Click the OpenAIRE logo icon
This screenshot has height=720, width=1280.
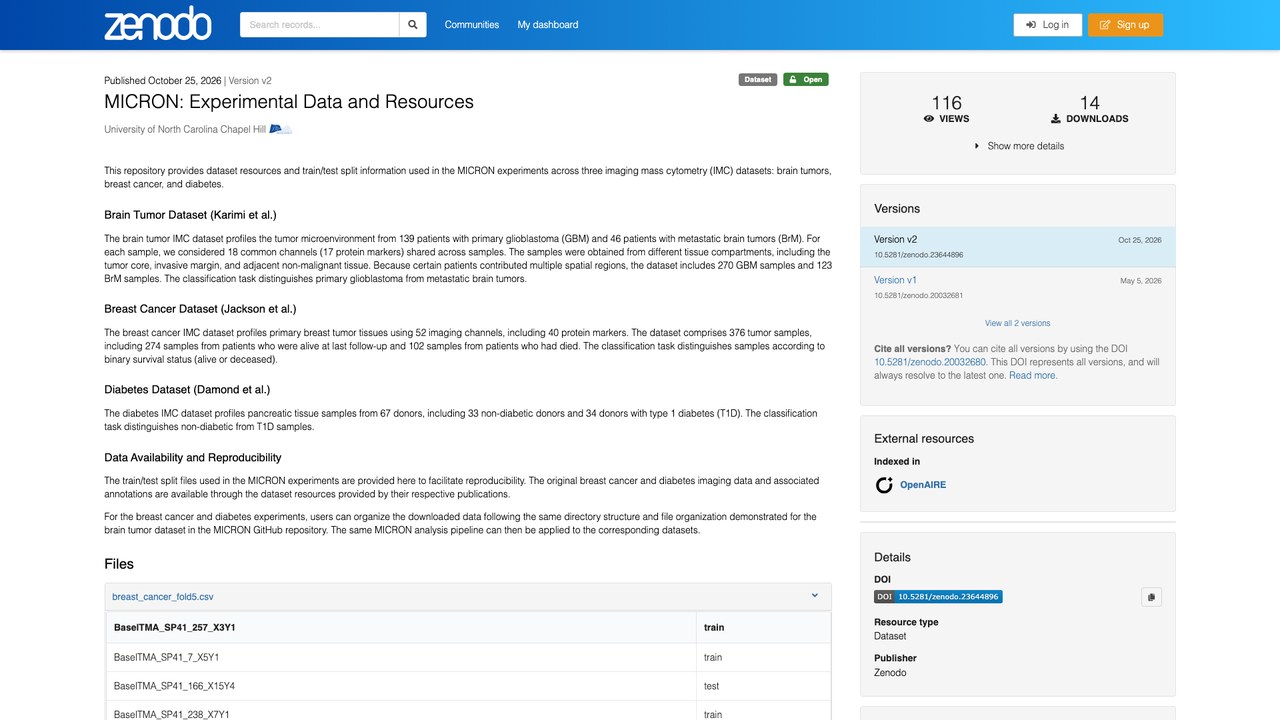click(884, 485)
